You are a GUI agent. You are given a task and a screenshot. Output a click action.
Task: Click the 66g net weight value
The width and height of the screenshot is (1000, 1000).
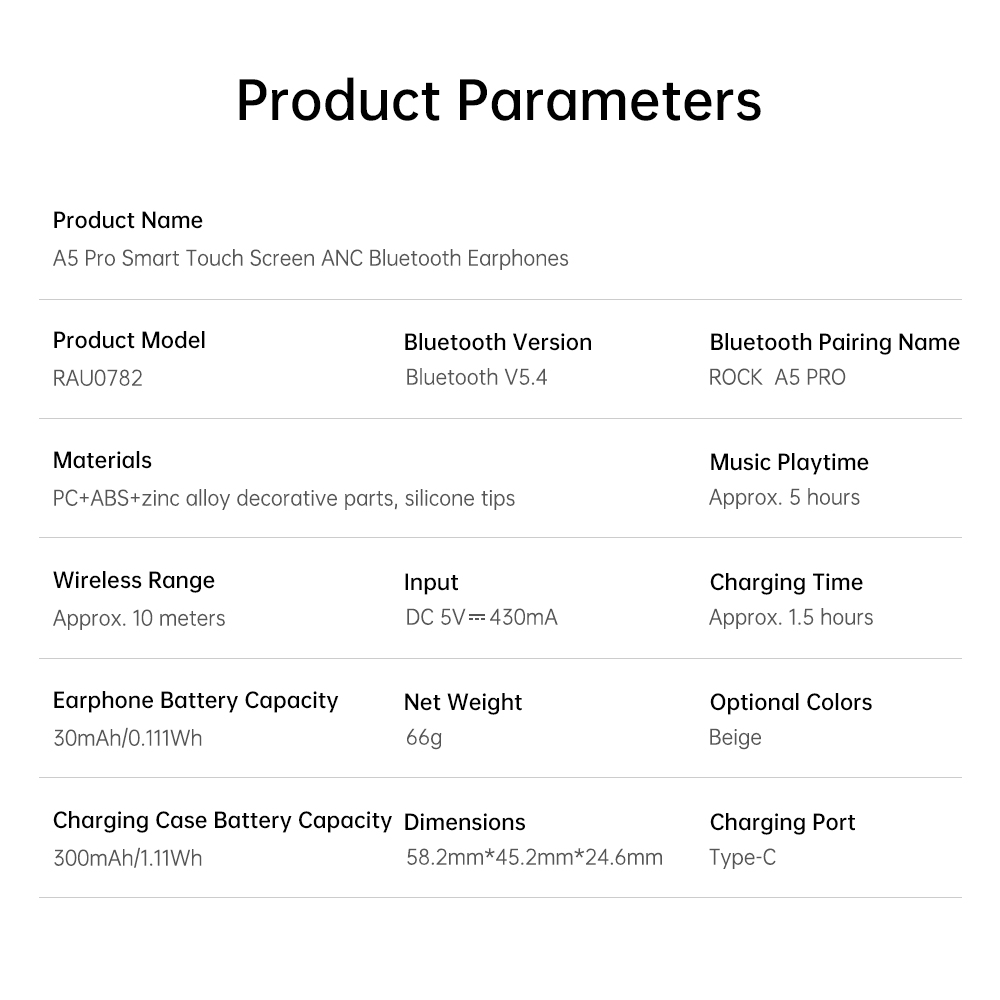coord(424,737)
